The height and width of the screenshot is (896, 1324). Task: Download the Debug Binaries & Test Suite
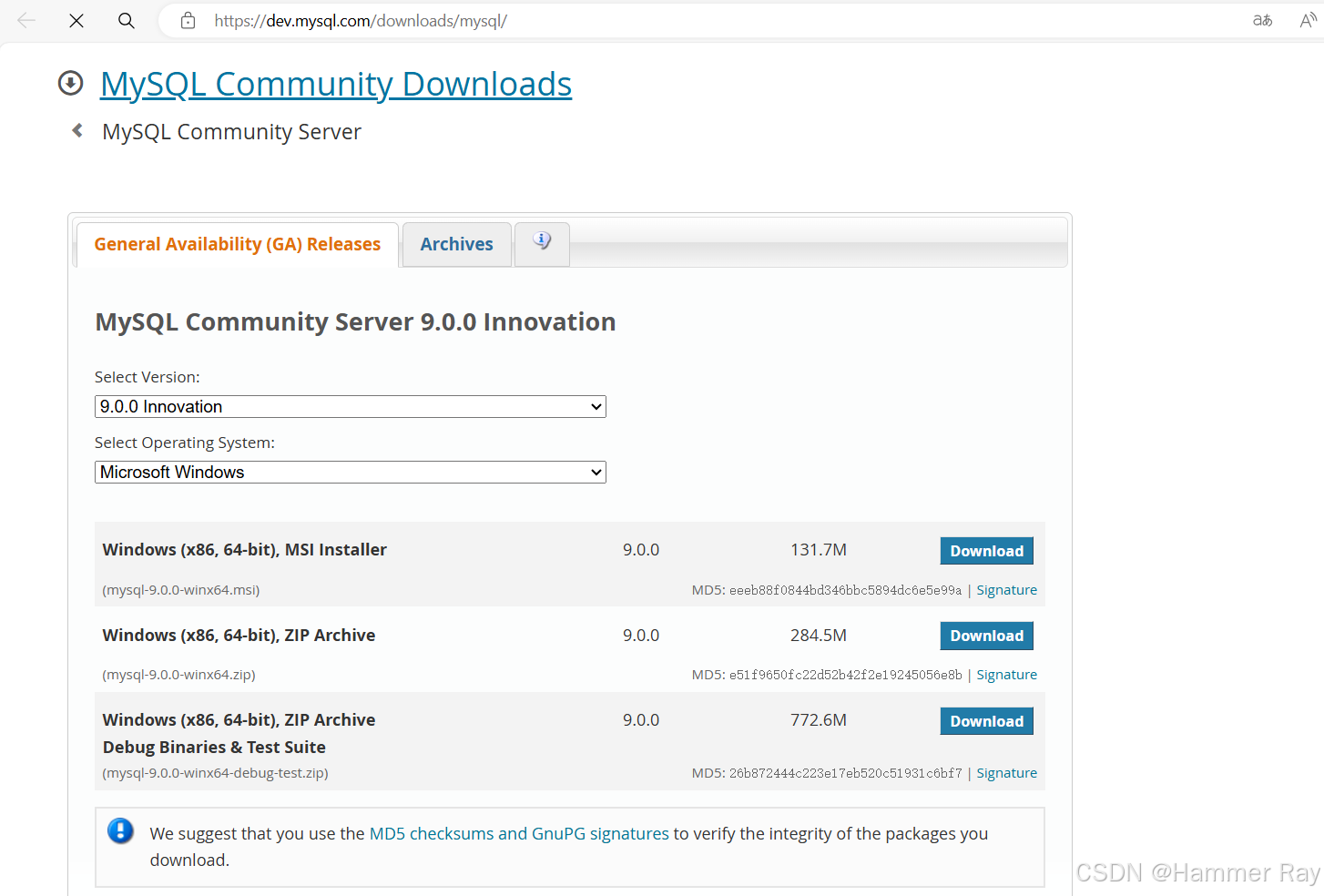tap(986, 721)
